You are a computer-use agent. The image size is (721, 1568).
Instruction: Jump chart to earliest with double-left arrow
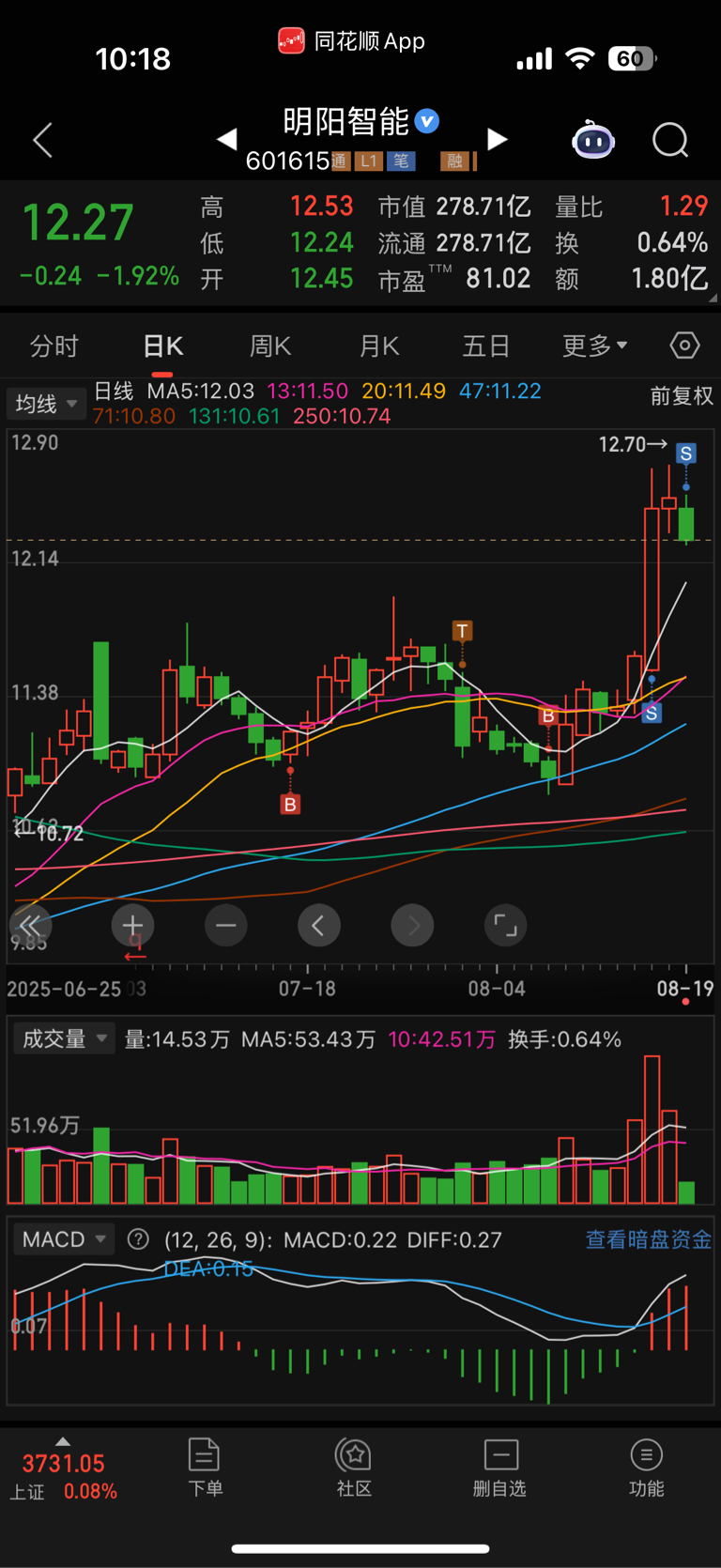pyautogui.click(x=30, y=926)
